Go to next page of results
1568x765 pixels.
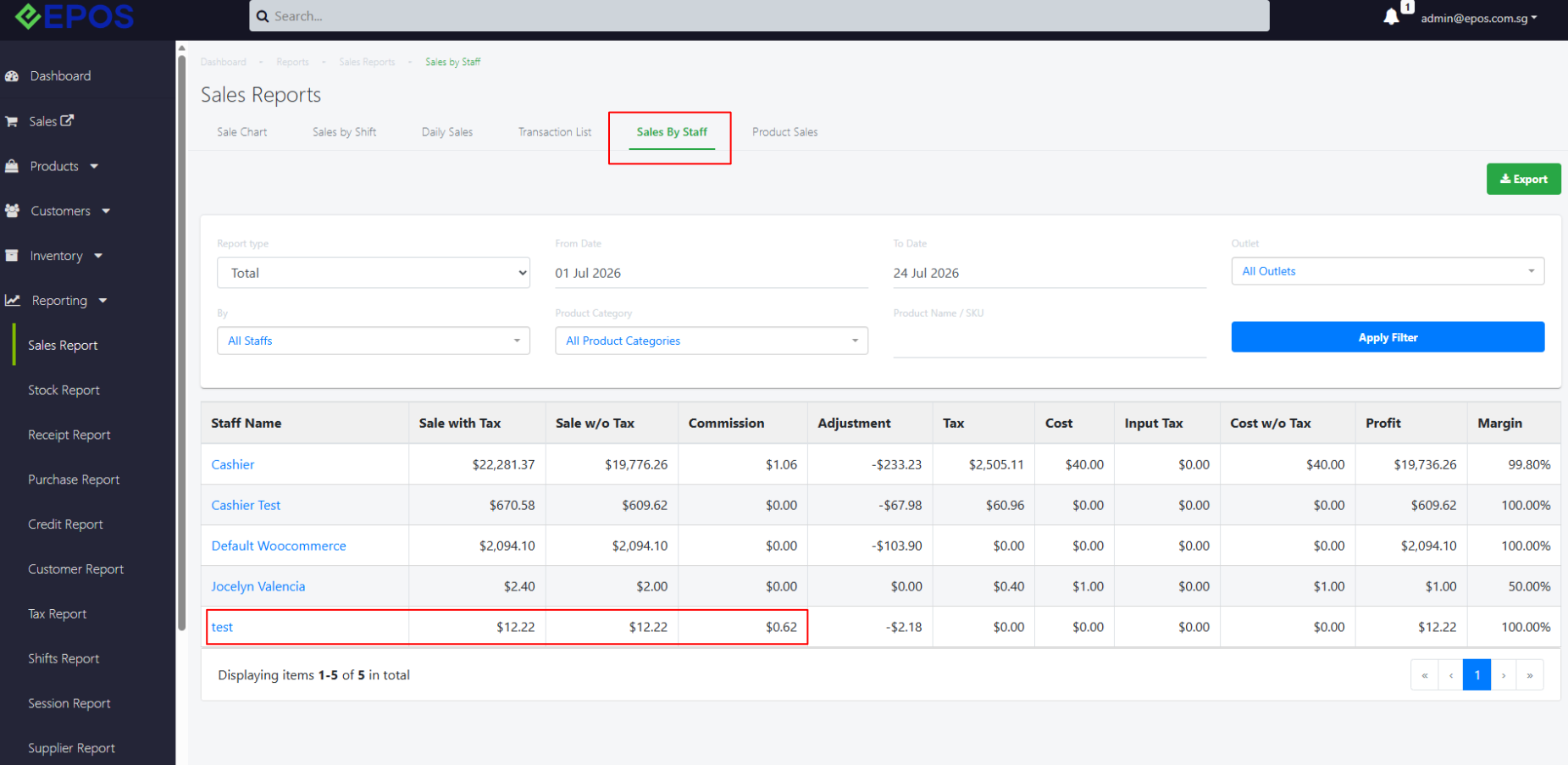coord(1504,675)
